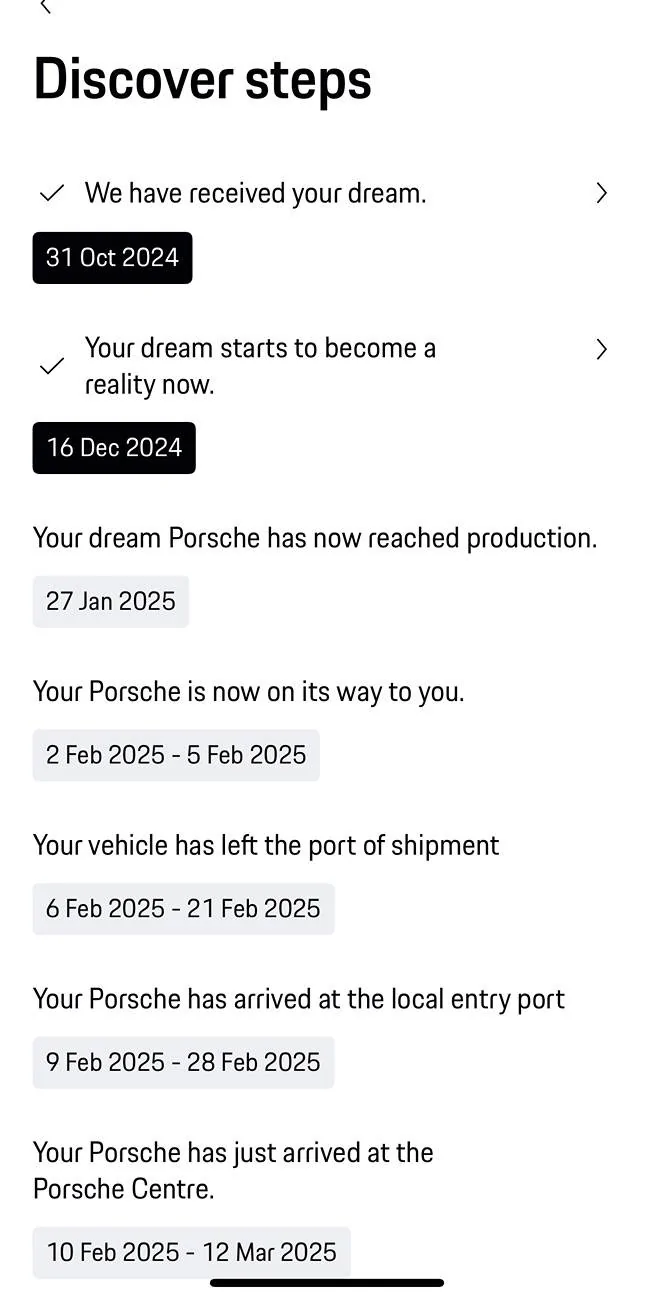Tap the home indicator bar at bottom
Viewport: 654px width, 1300px height.
pos(327,1281)
